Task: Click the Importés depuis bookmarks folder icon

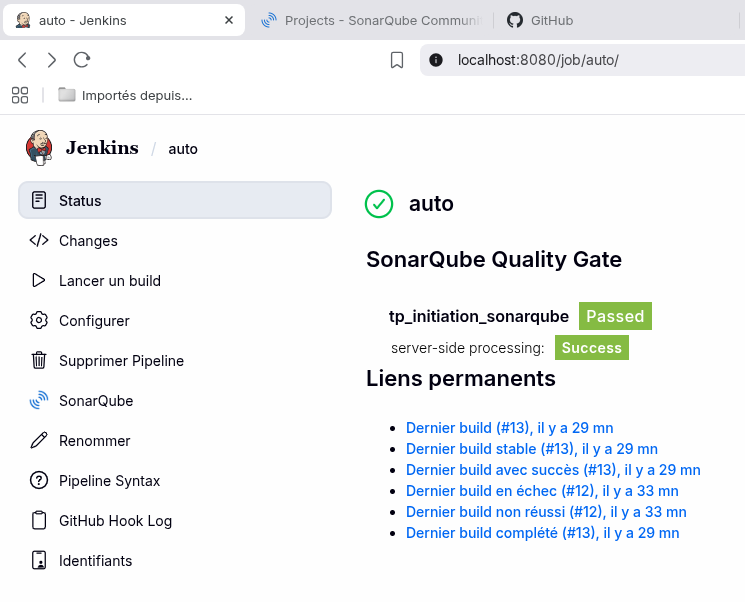Action: (x=67, y=95)
